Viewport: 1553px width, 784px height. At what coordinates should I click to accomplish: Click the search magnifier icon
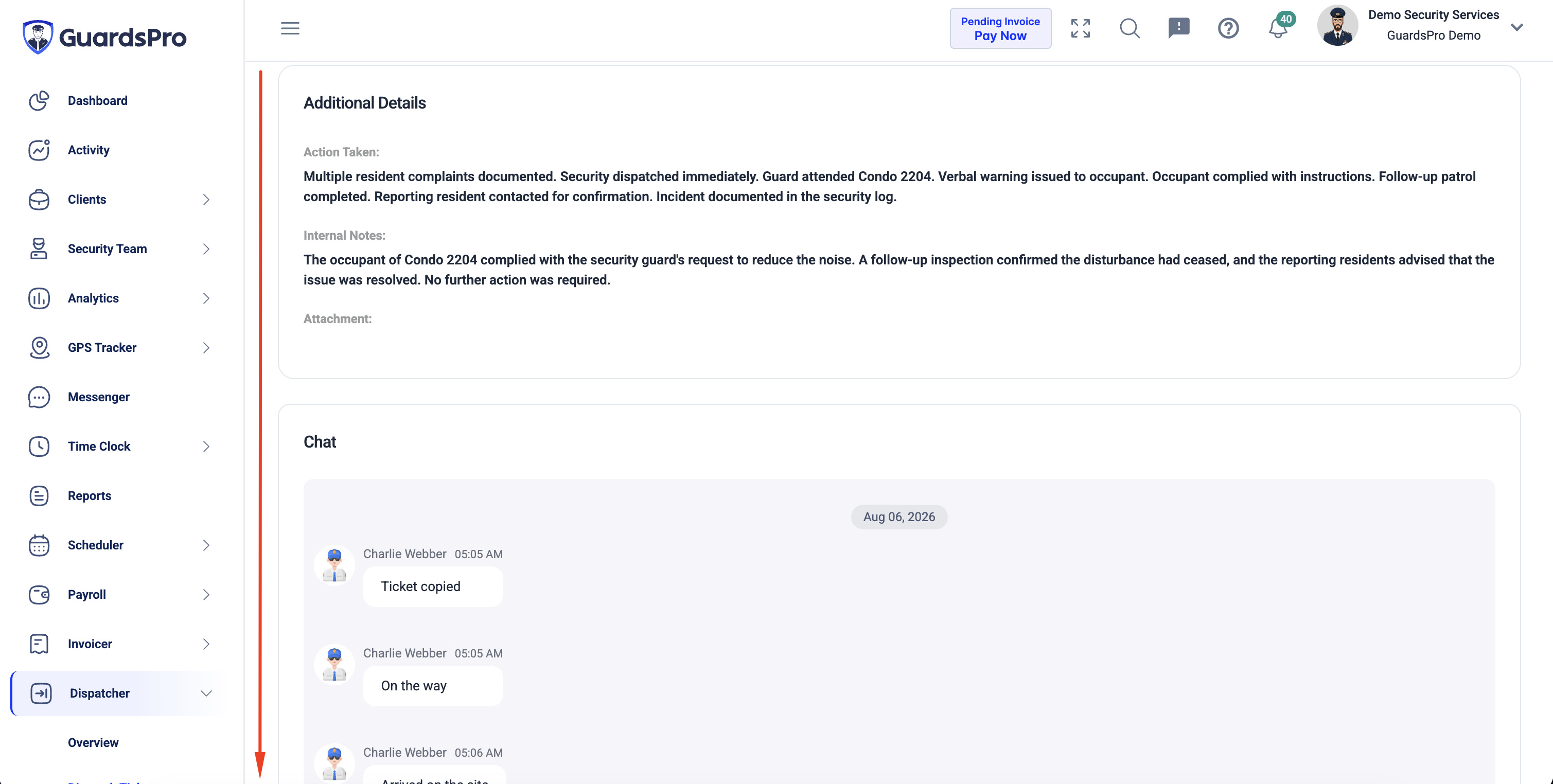[1130, 28]
